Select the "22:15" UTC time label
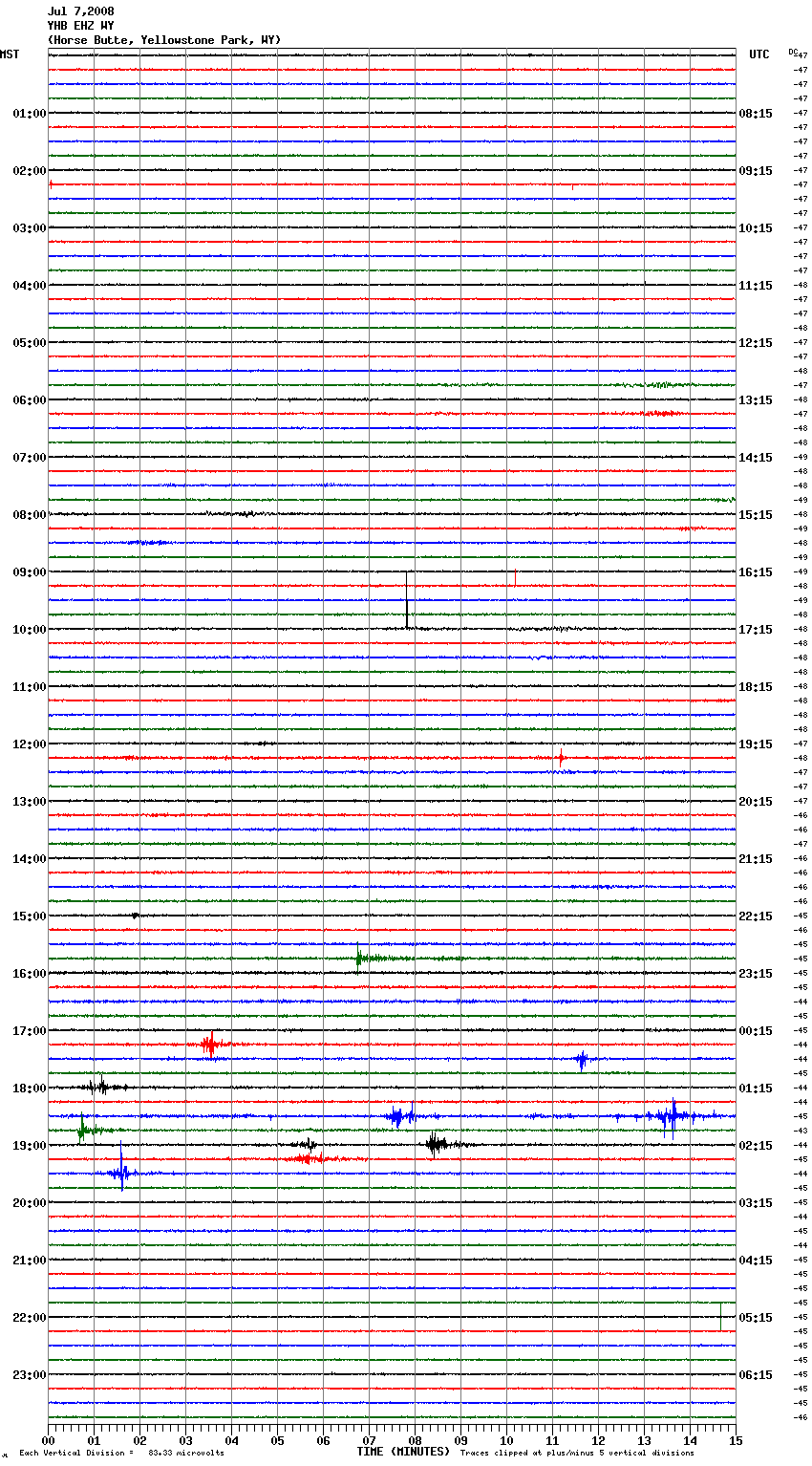This screenshot has height=1466, width=812. pyautogui.click(x=756, y=916)
